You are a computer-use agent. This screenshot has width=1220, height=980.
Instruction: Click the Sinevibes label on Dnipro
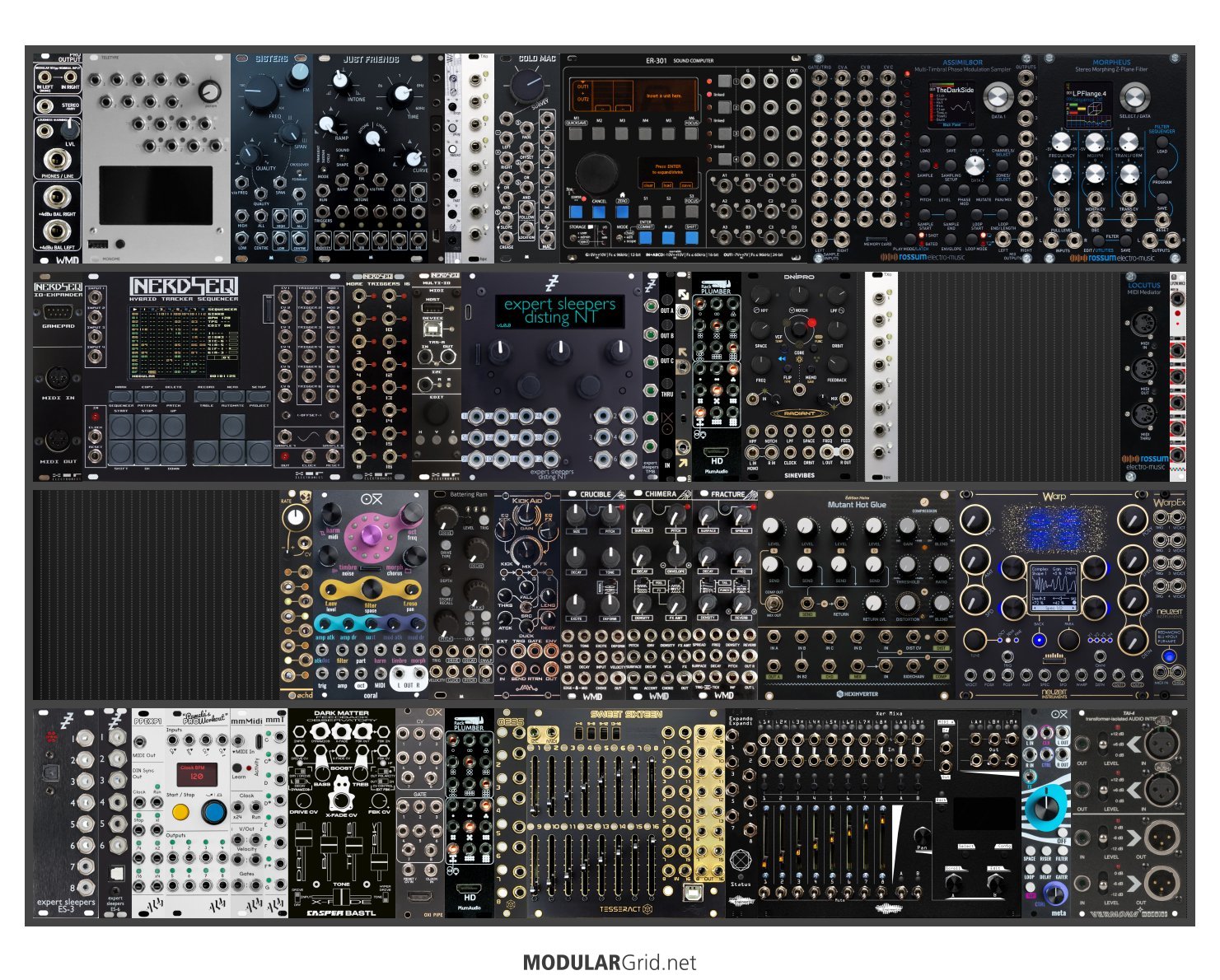click(798, 475)
